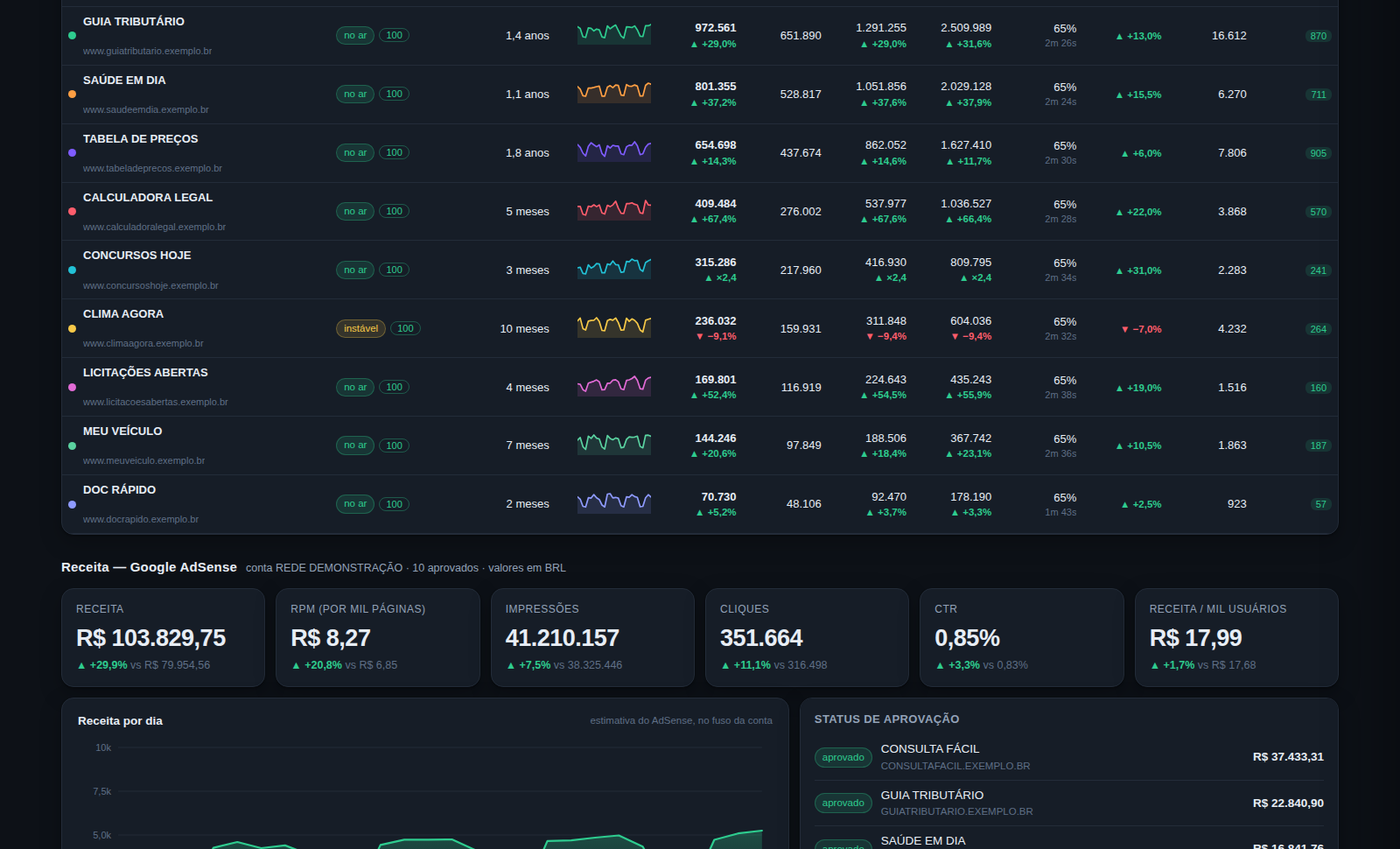The height and width of the screenshot is (849, 1400).
Task: Click the 'instável' badge on Clima Agora
Action: click(360, 328)
